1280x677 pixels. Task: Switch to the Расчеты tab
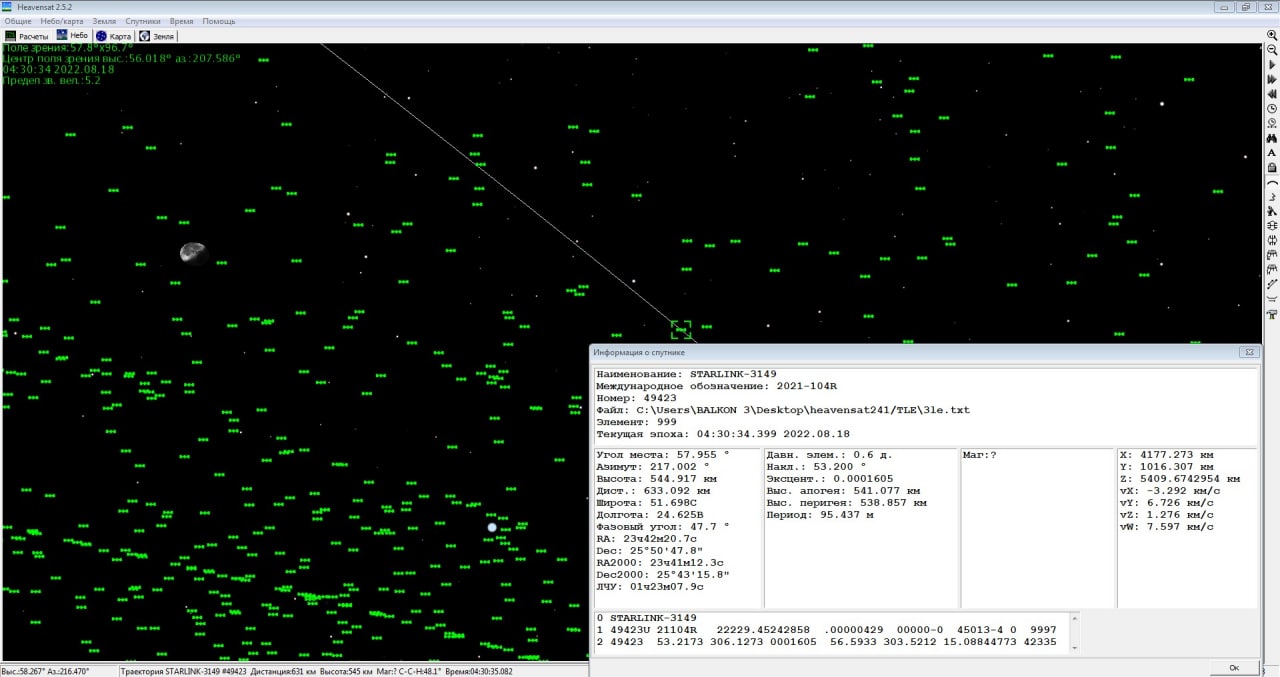point(27,36)
